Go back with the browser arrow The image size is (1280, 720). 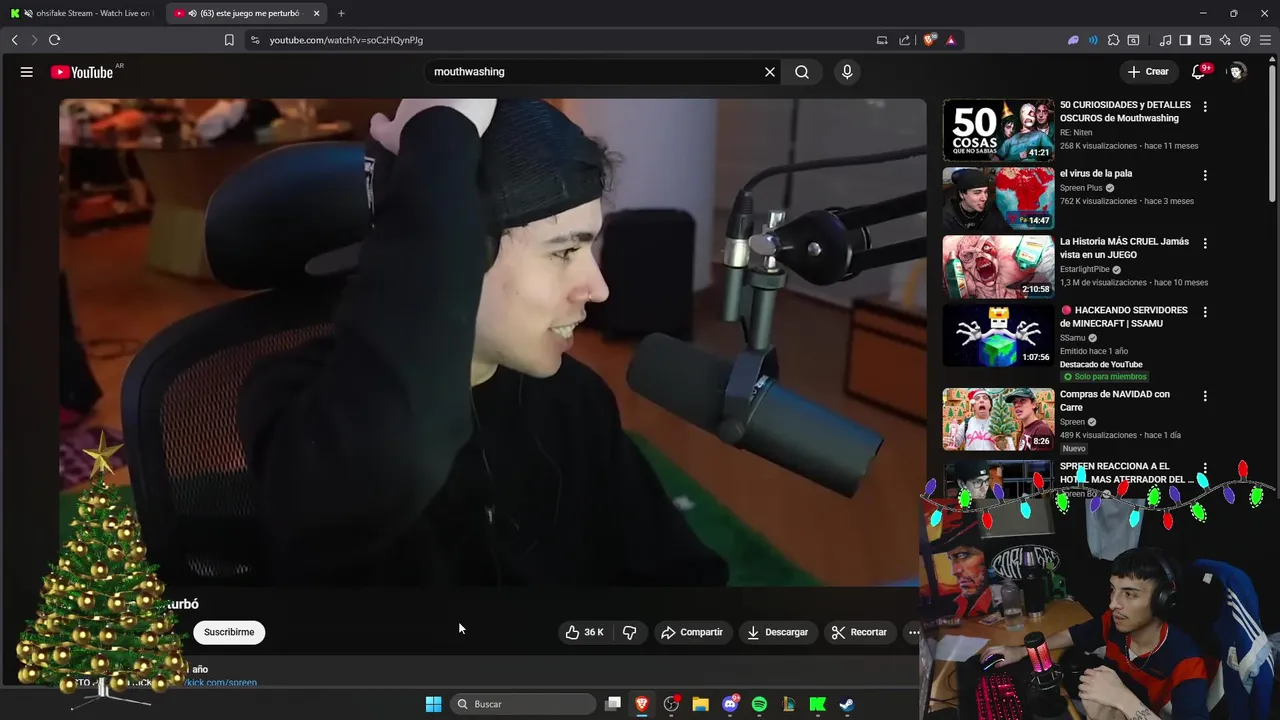pyautogui.click(x=14, y=40)
